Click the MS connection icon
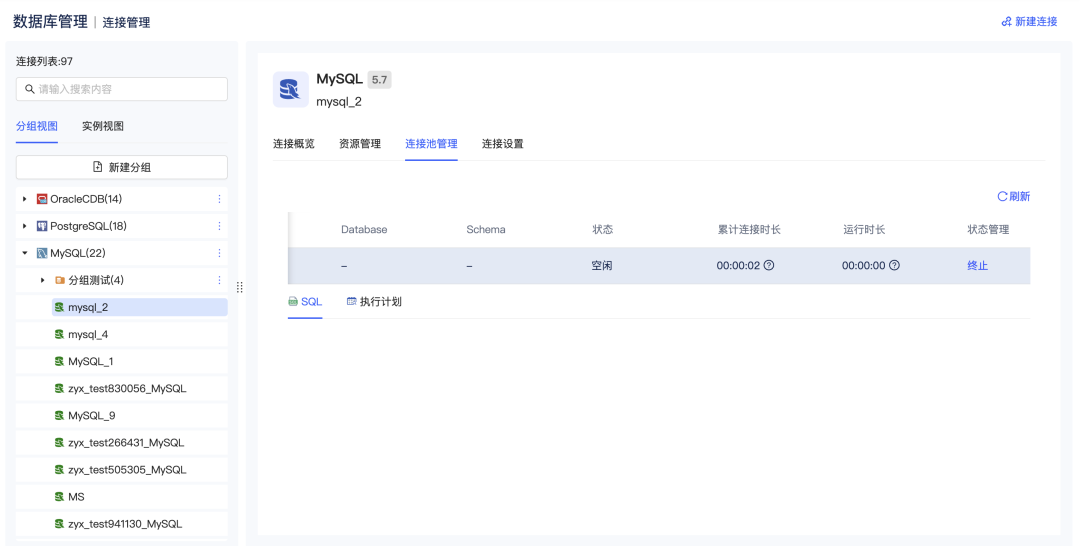This screenshot has height=546, width=1080. point(59,496)
